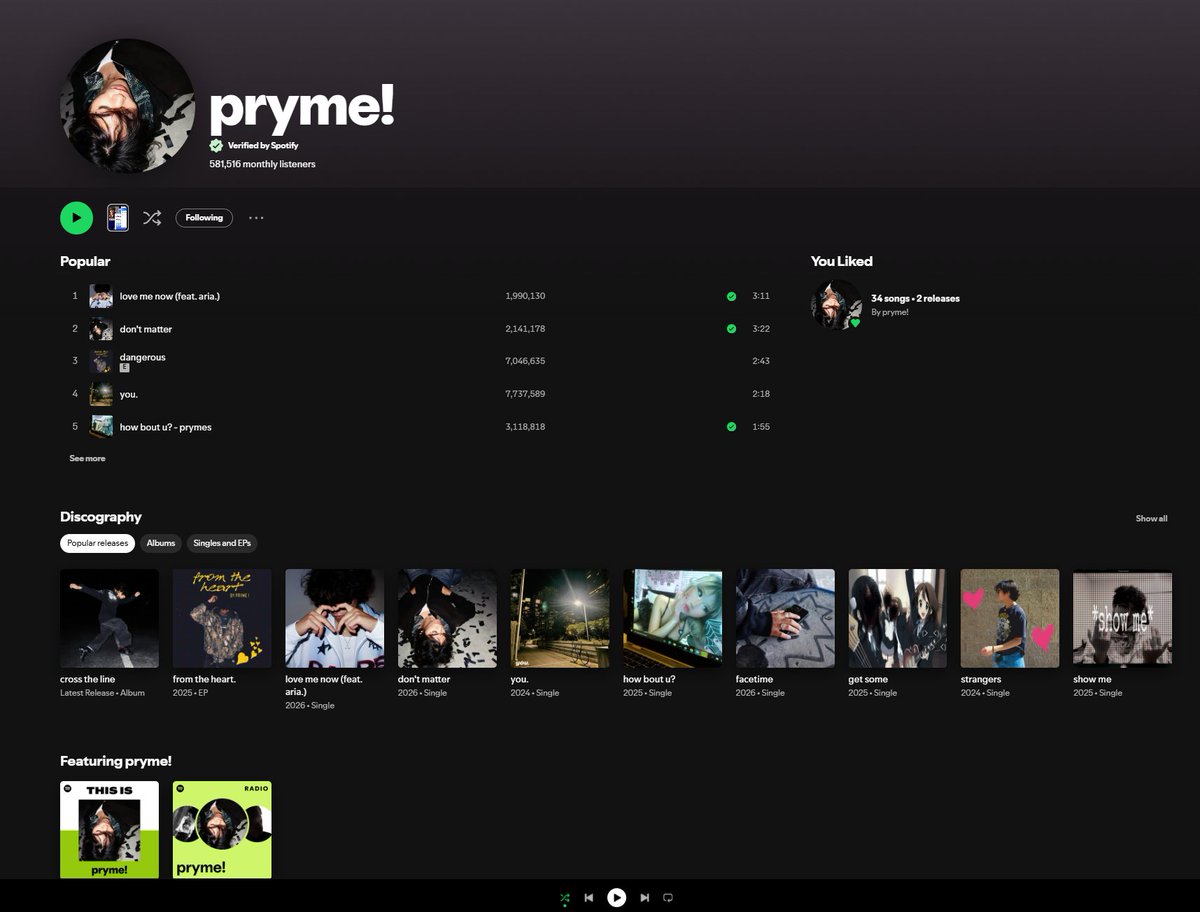
Task: Click the cross the line title text
Action: coord(87,679)
